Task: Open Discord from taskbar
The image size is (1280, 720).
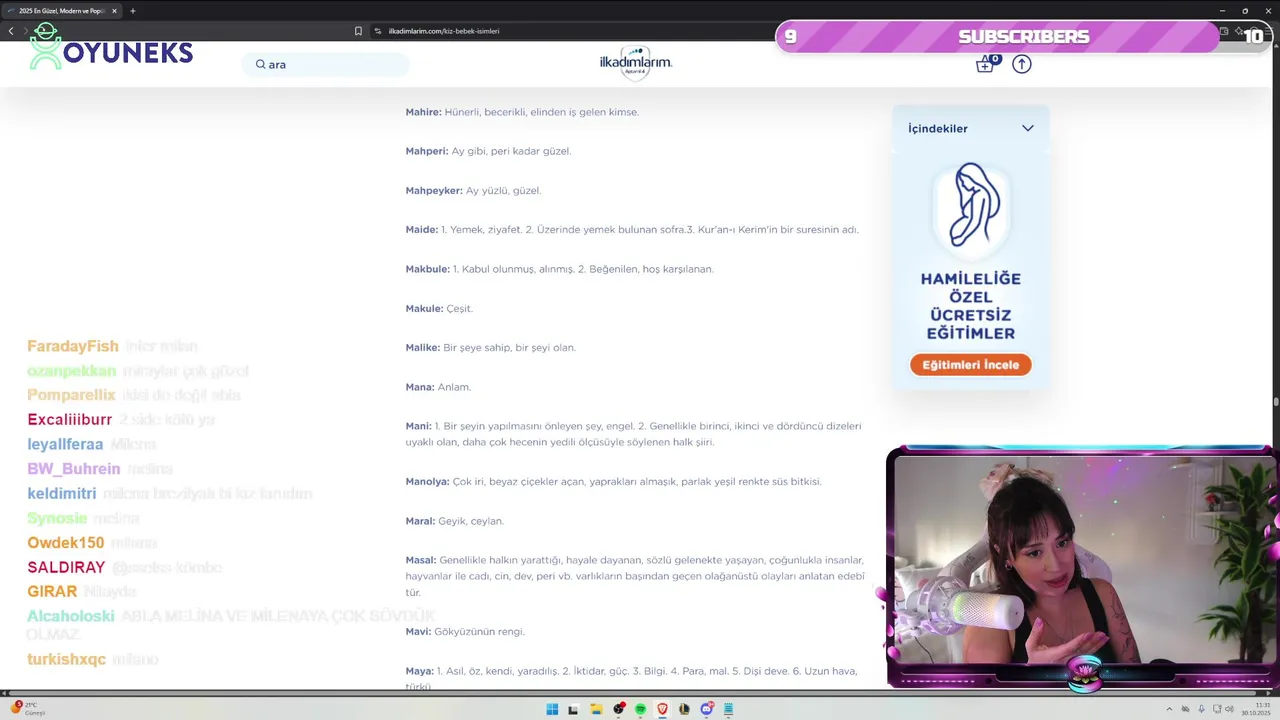Action: coord(707,709)
